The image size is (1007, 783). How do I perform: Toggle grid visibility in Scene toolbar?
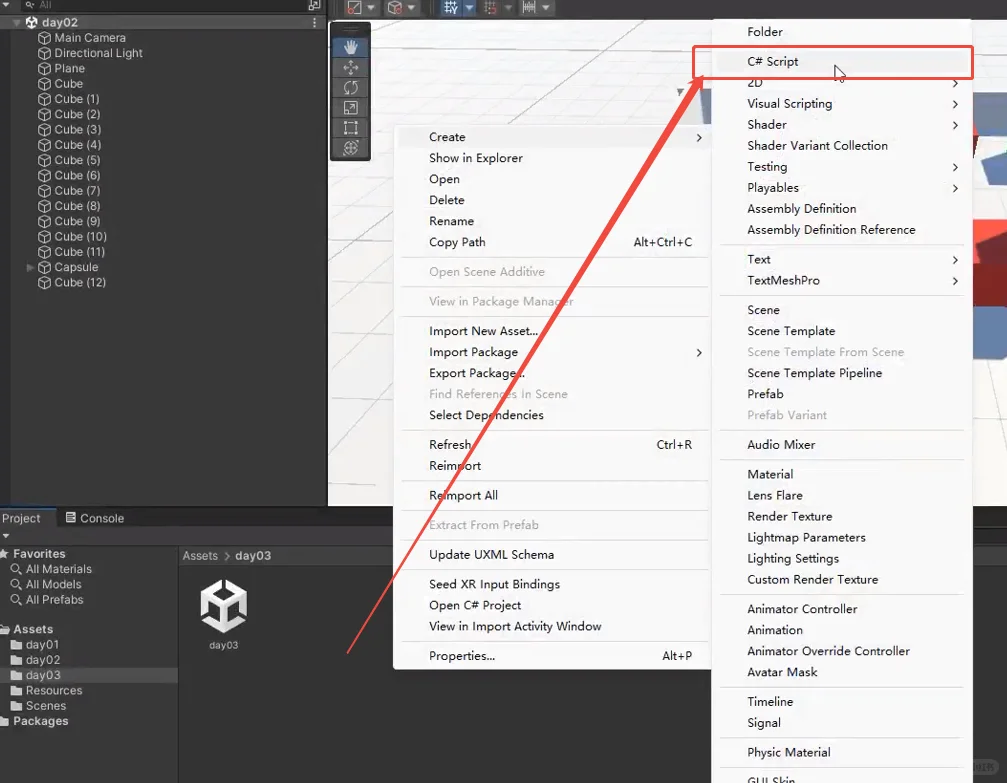pos(451,8)
